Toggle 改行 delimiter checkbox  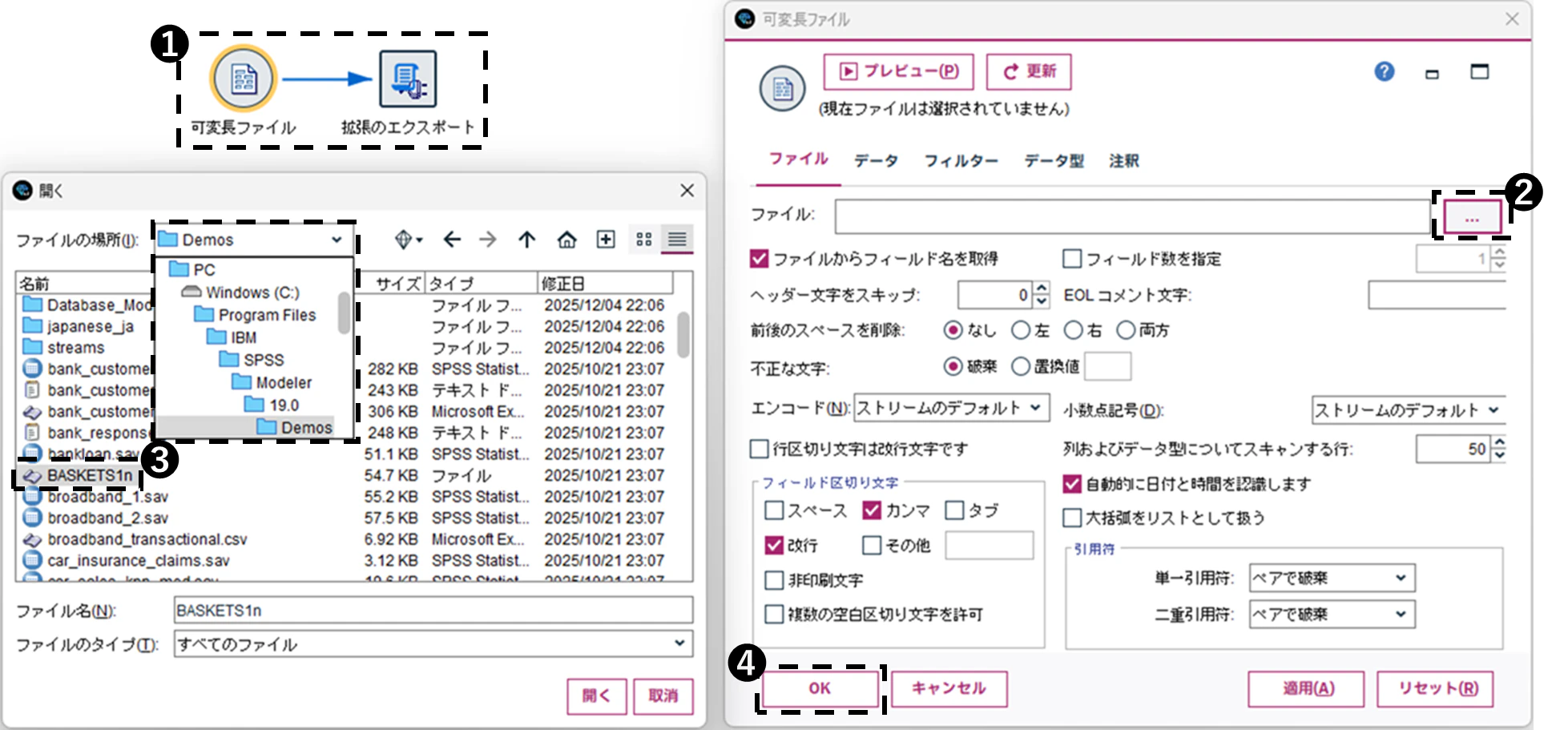tap(774, 546)
